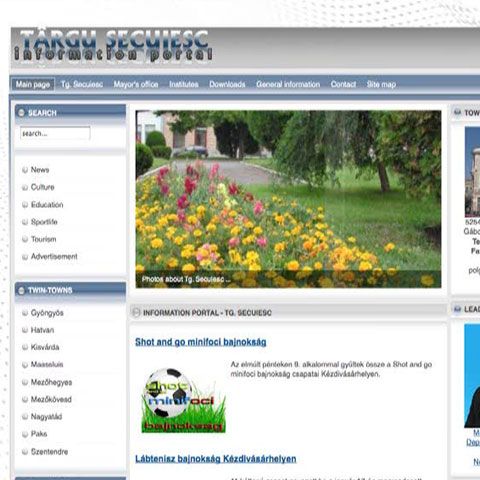This screenshot has width=480, height=480.
Task: Click the bullet icon beside Nagyatád
Action: (25, 417)
